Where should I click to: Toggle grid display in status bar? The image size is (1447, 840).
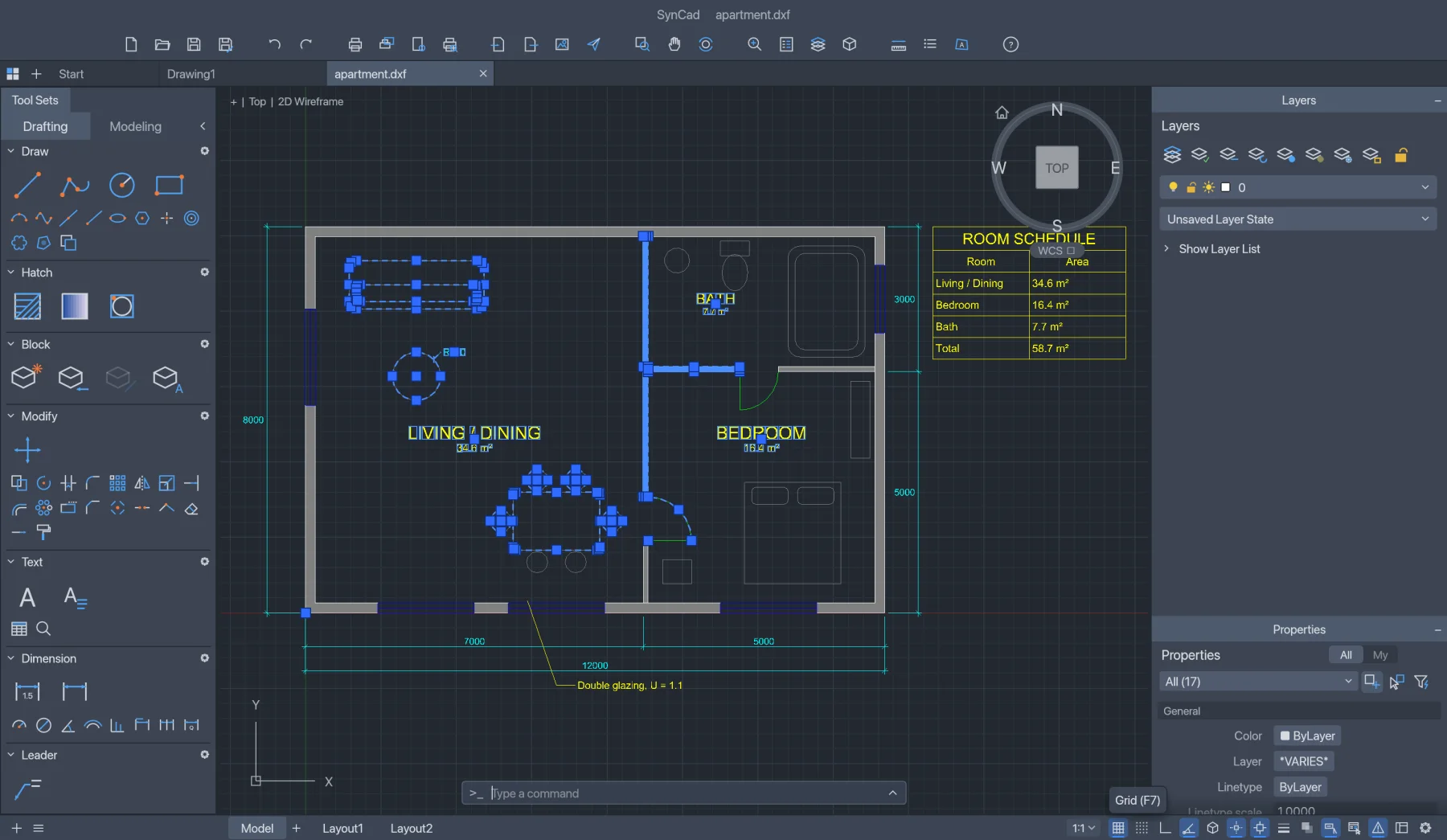click(1118, 828)
